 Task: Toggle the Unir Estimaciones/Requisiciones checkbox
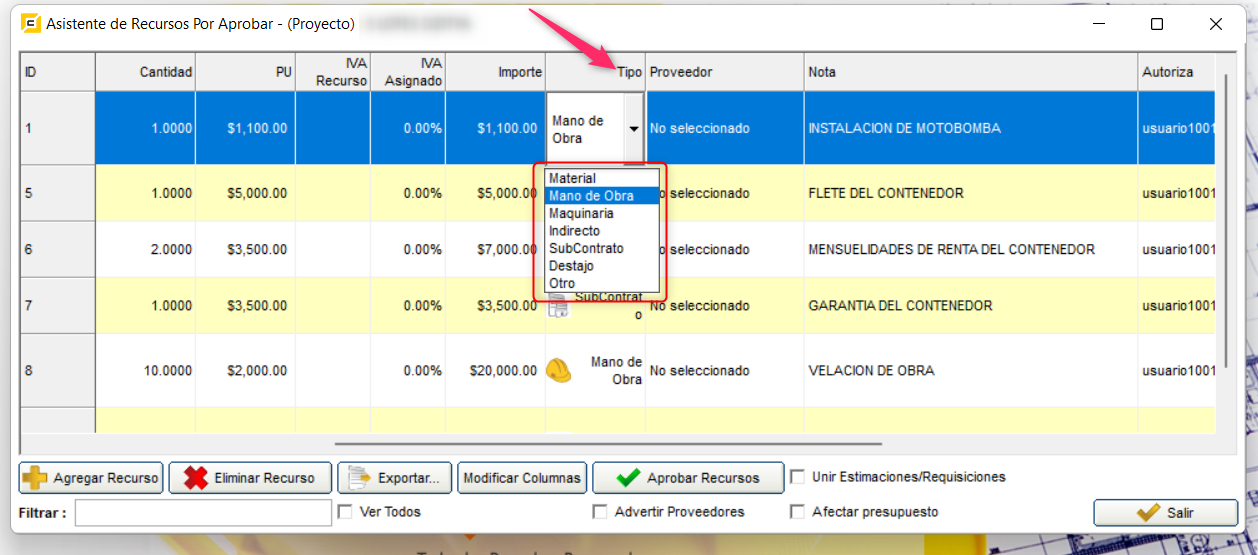797,477
